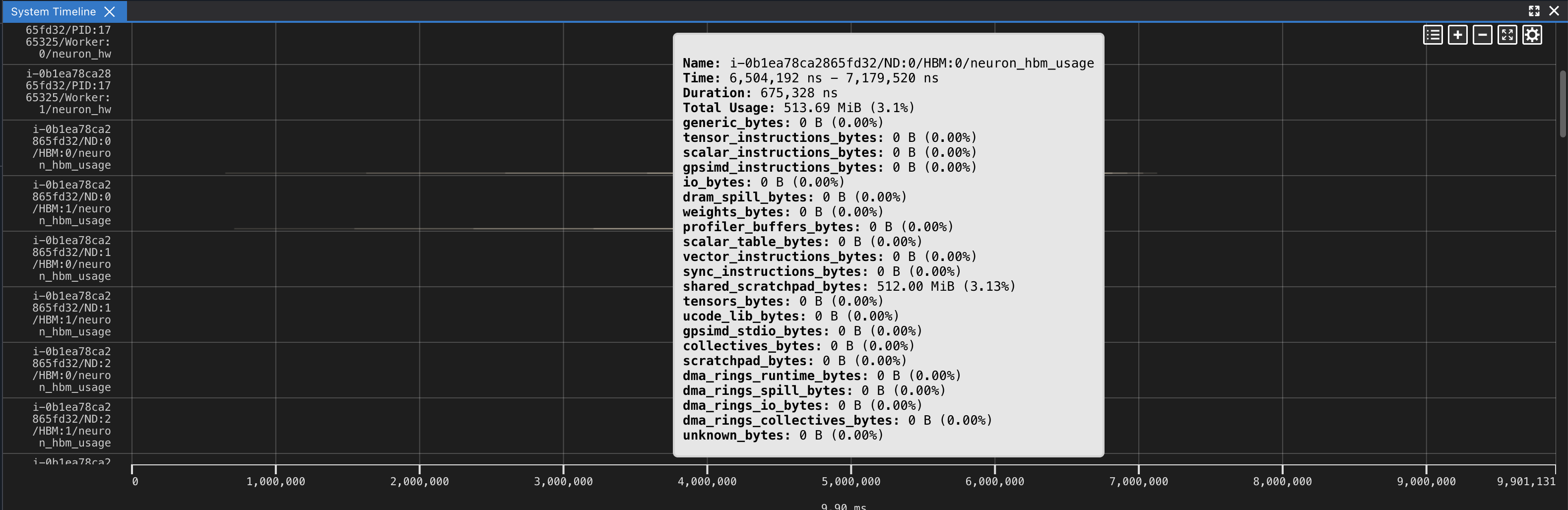Select the ND:0/HBM:1 neuron_hbm_usage track
Viewport: 1568px width, 510px height.
pyautogui.click(x=67, y=203)
